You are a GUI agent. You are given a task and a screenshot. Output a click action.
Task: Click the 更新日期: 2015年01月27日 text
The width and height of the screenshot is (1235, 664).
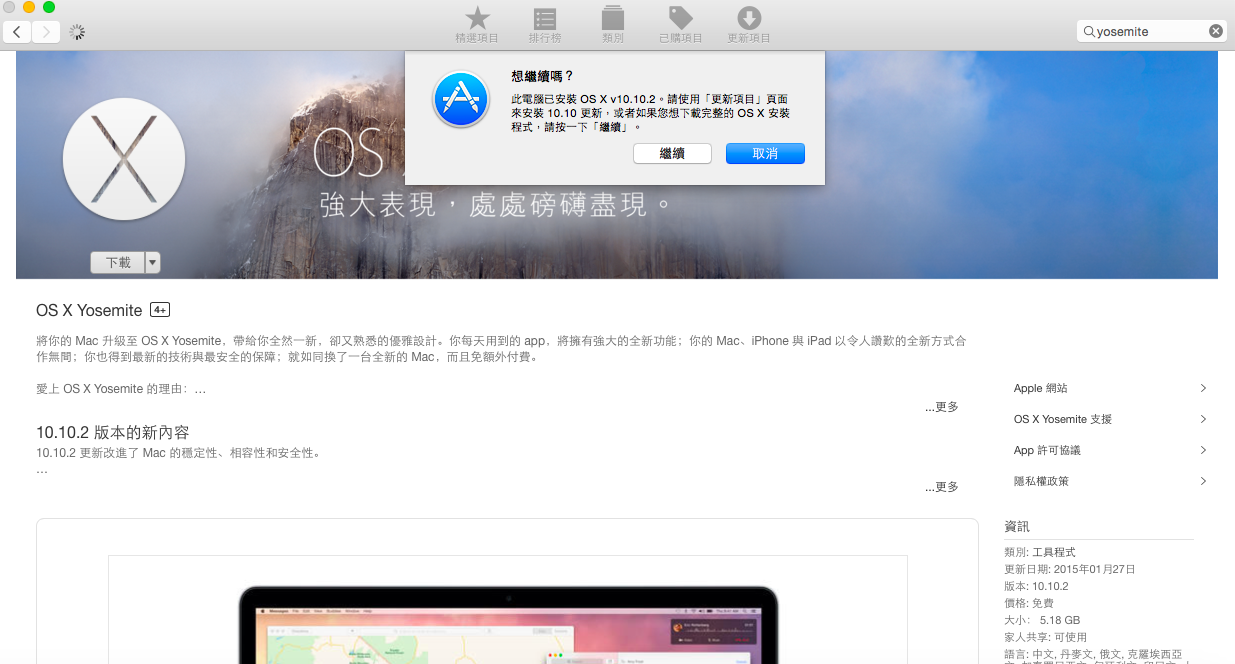(1070, 569)
